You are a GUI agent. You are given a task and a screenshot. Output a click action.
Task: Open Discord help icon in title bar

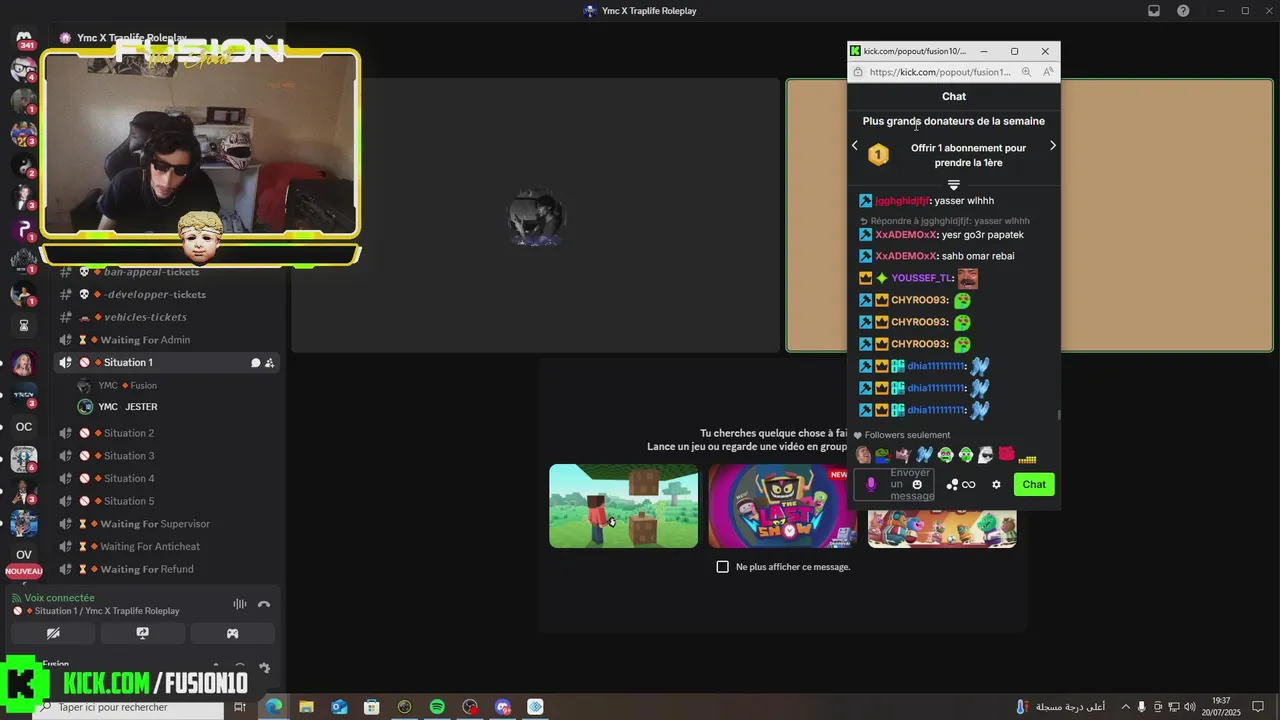[x=1183, y=11]
